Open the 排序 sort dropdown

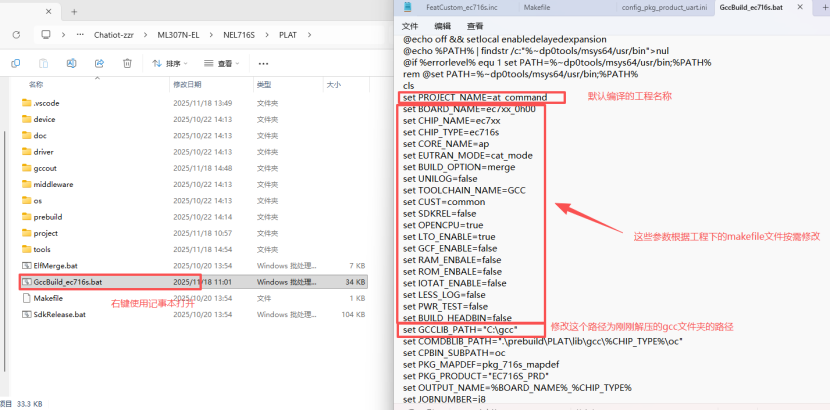click(x=170, y=64)
